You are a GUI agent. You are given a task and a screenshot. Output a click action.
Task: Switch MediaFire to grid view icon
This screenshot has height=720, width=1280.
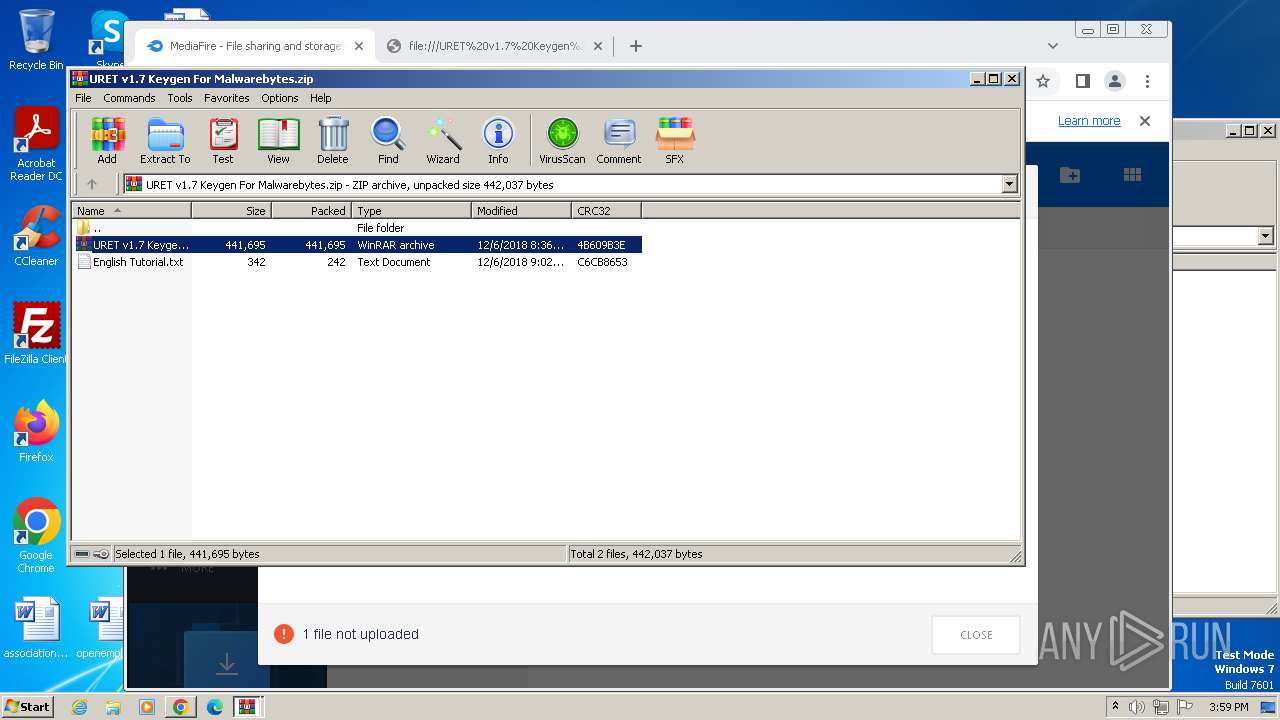1132,175
